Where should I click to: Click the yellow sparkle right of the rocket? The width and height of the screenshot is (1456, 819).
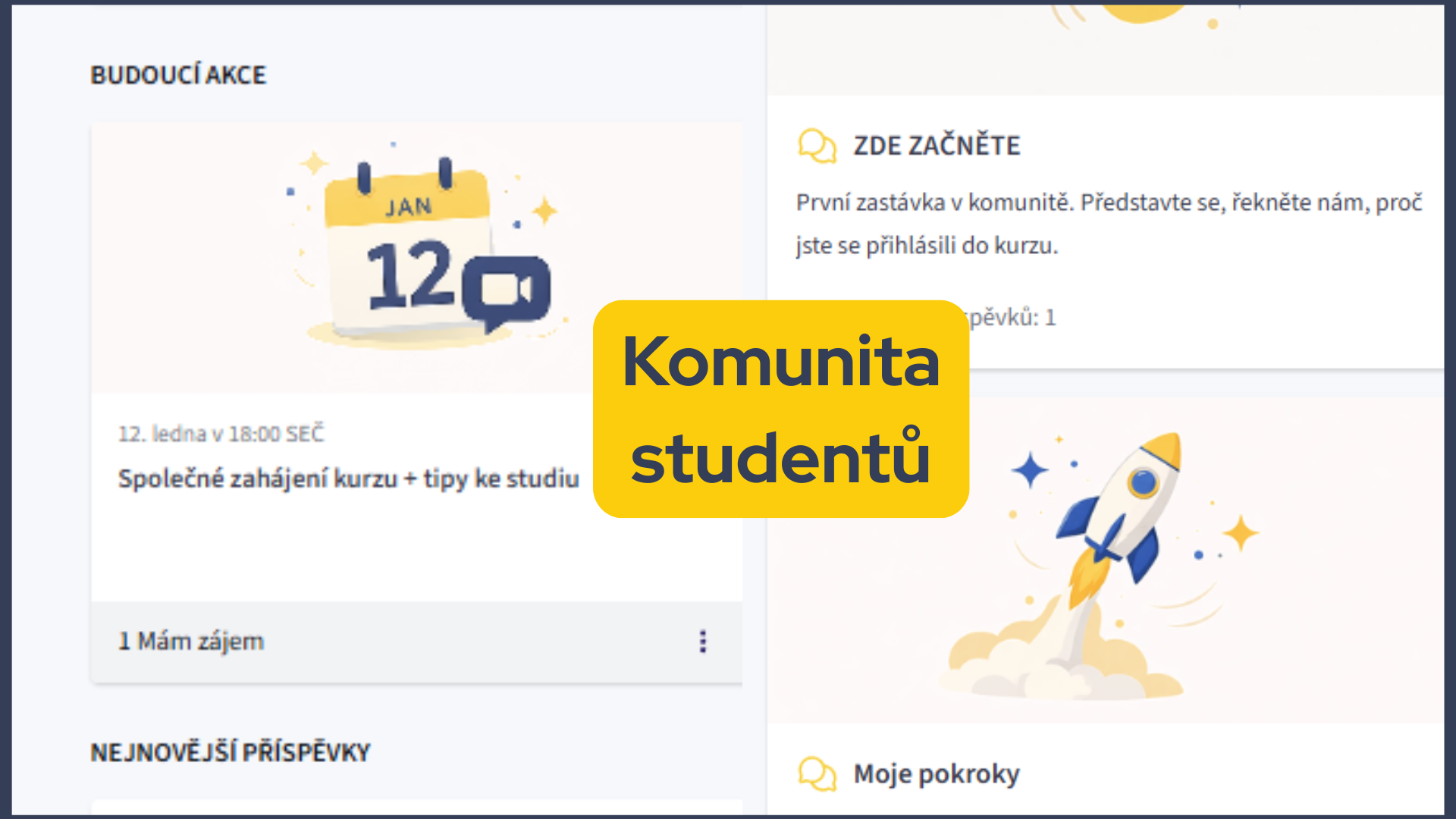1241,533
